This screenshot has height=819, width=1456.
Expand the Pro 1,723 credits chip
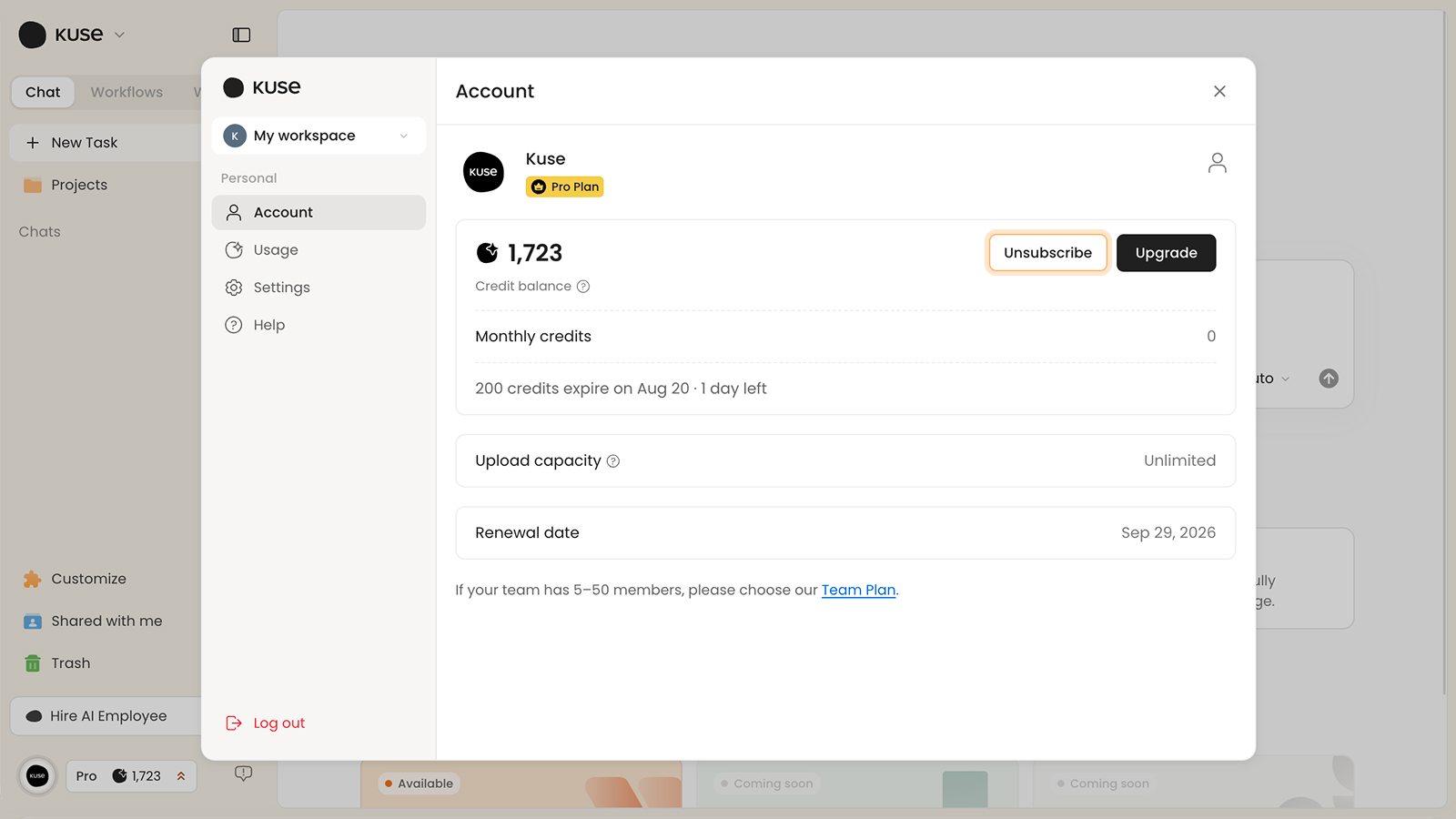click(x=131, y=776)
